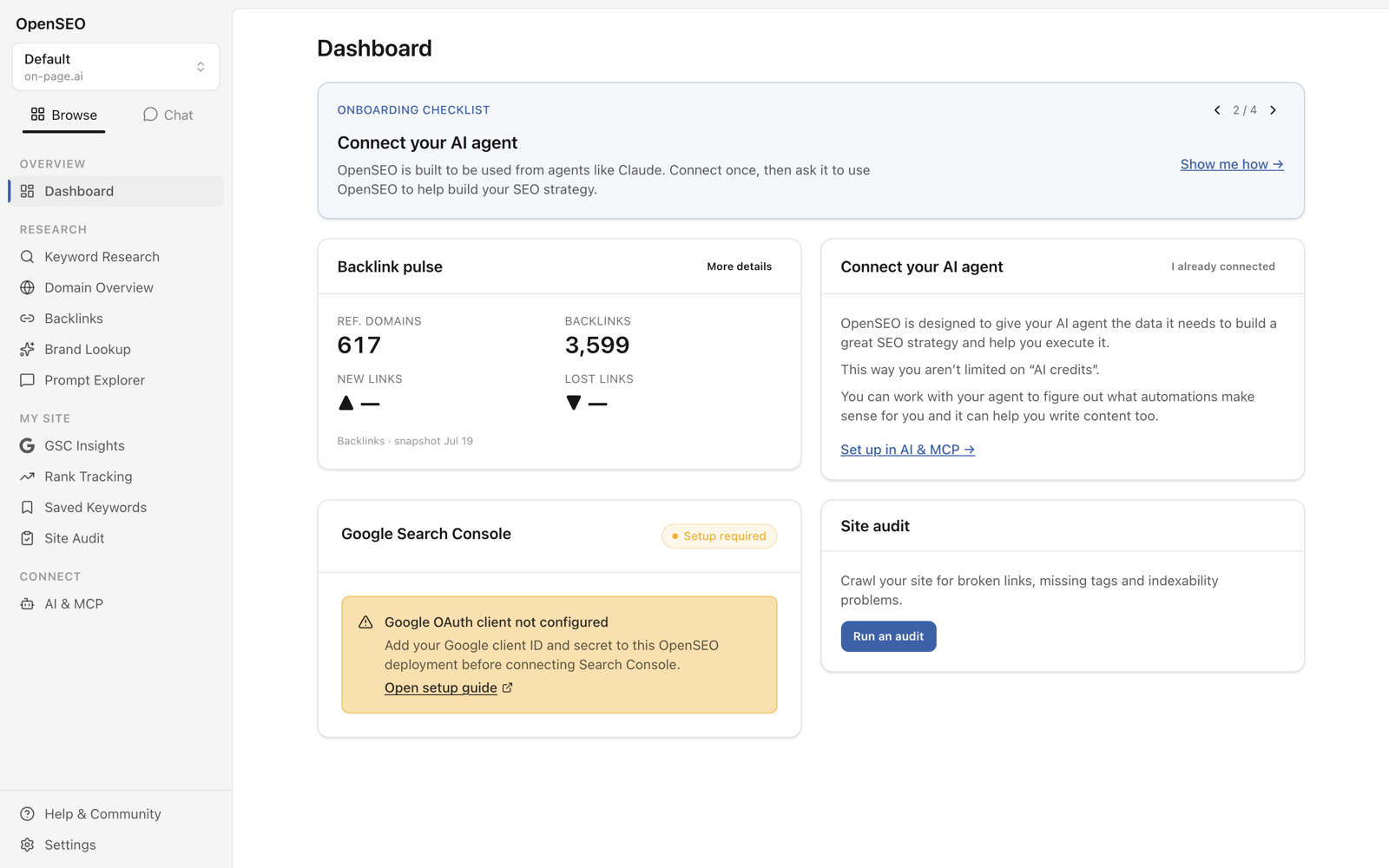The width and height of the screenshot is (1389, 868).
Task: Open the Default project switcher dropdown
Action: pos(115,67)
